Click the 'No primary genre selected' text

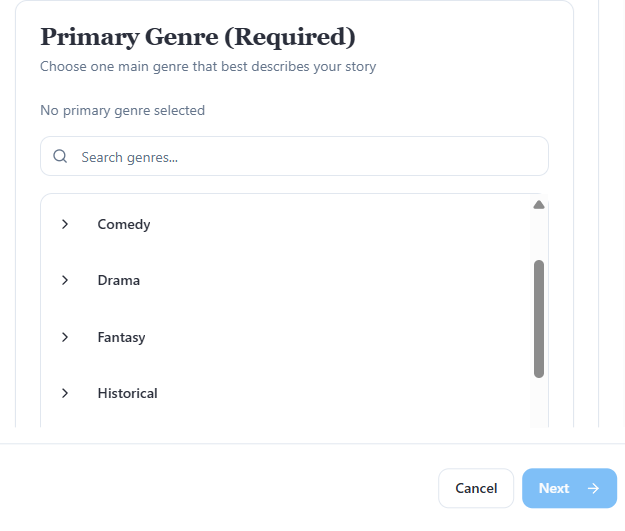coord(122,110)
